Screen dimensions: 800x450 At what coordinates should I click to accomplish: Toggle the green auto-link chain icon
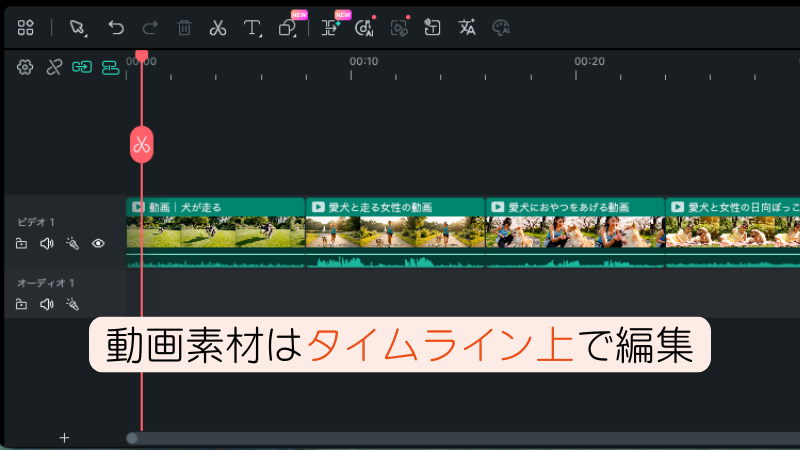point(82,67)
